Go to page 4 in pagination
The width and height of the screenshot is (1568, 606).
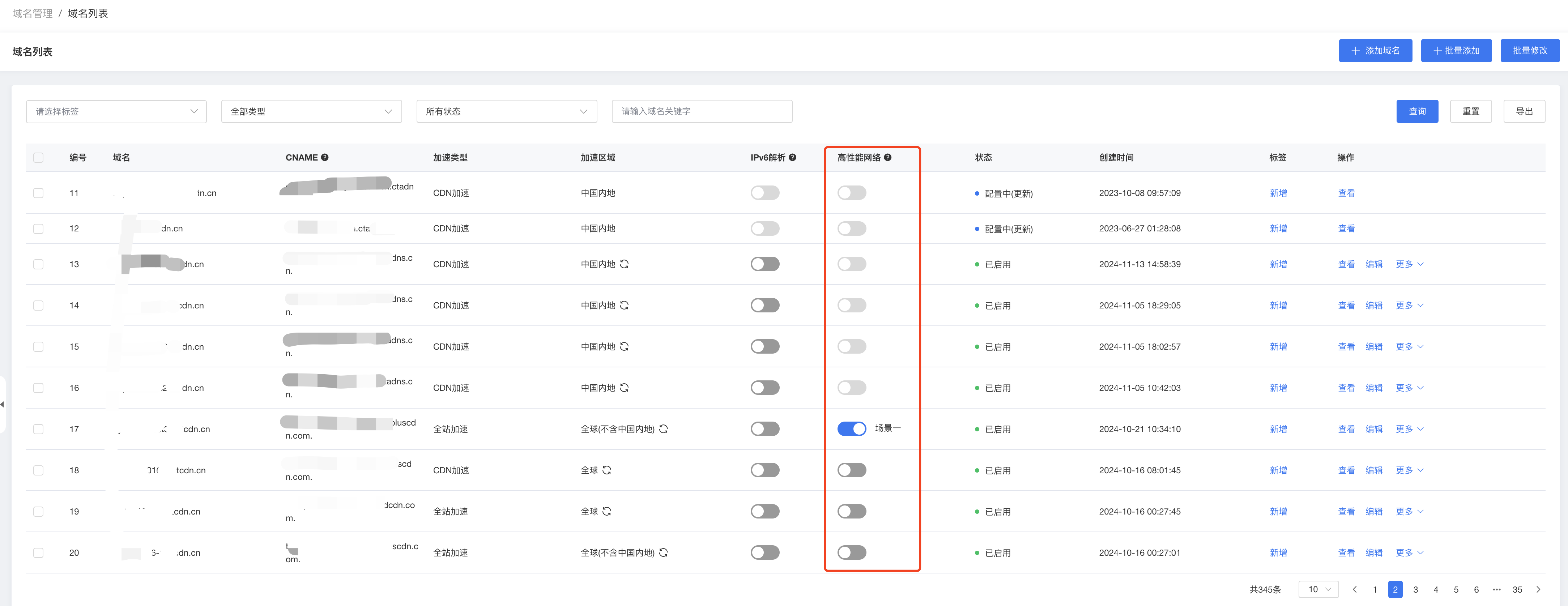1435,590
